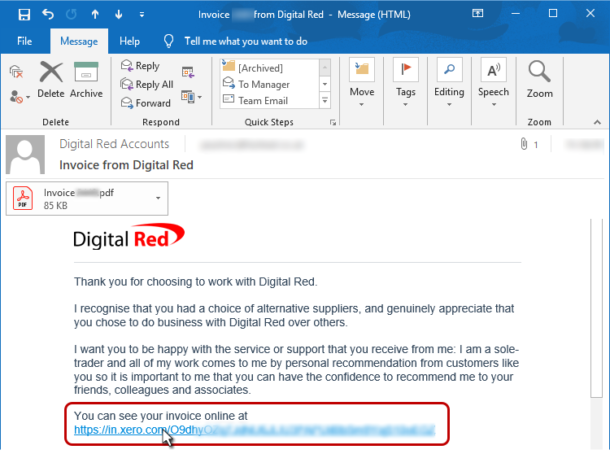Open the in.xero.com invoice link
Viewport: 610px width, 454px height.
point(254,430)
